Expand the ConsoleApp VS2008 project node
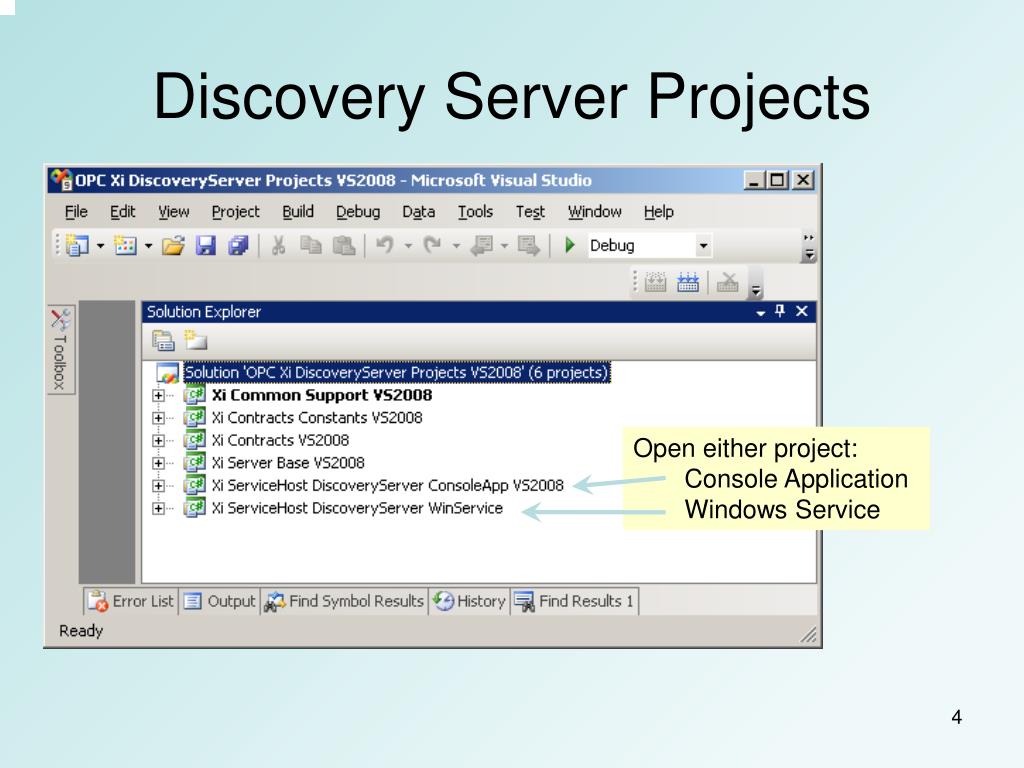This screenshot has height=768, width=1024. pyautogui.click(x=158, y=486)
